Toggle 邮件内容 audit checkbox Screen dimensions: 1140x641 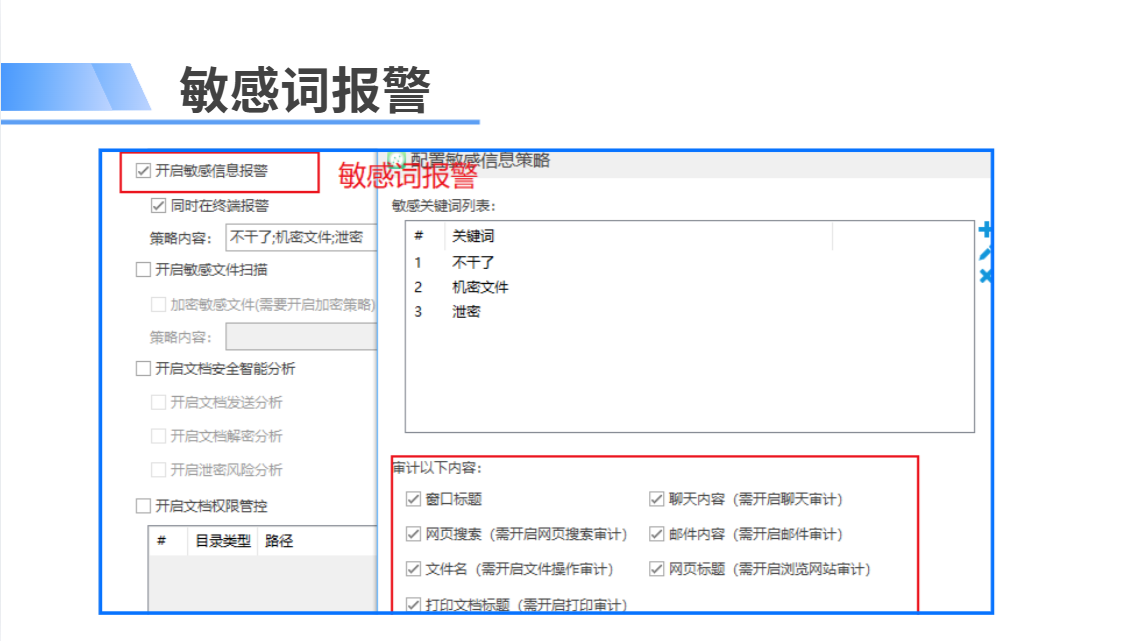tap(657, 534)
